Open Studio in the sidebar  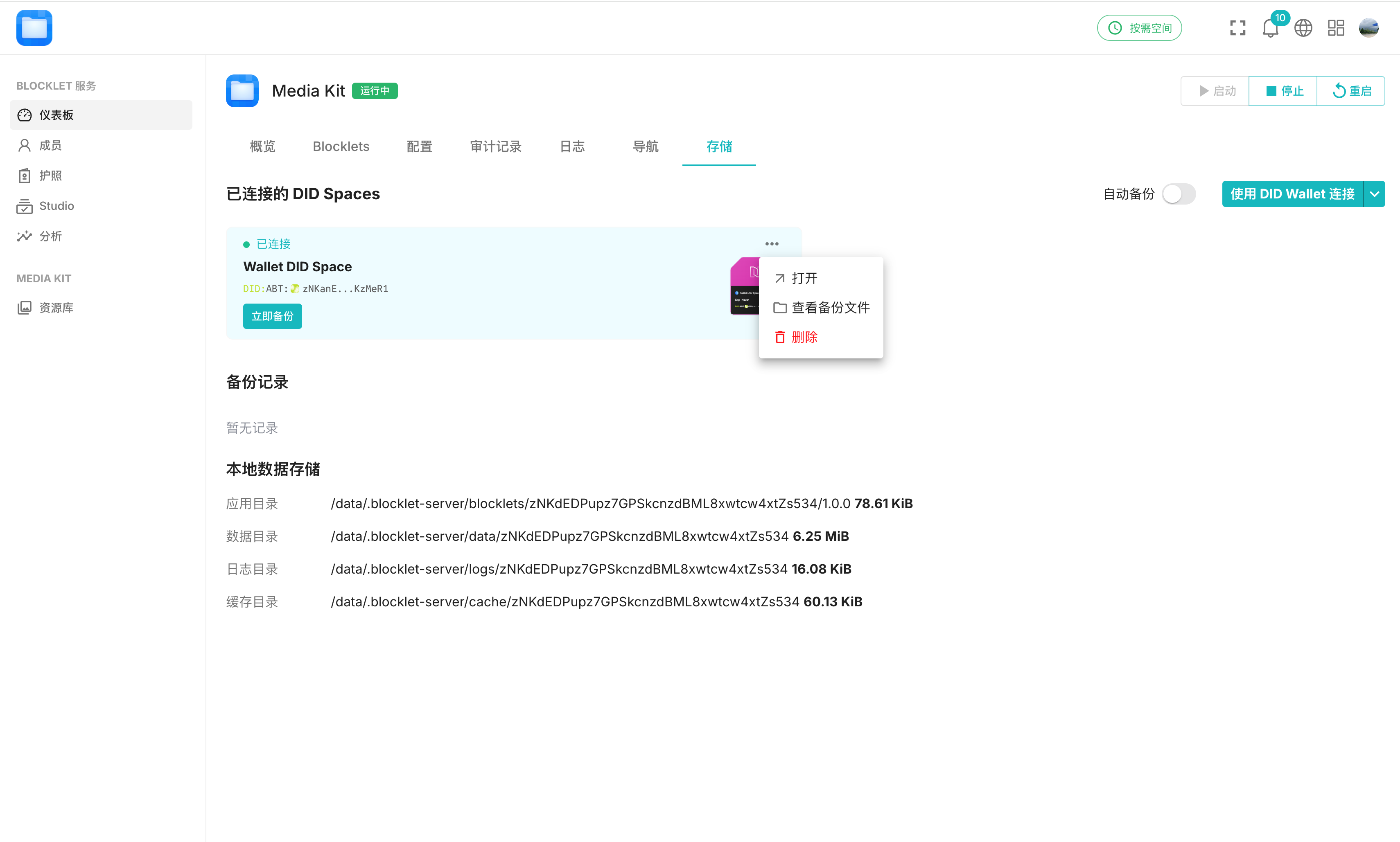(56, 206)
